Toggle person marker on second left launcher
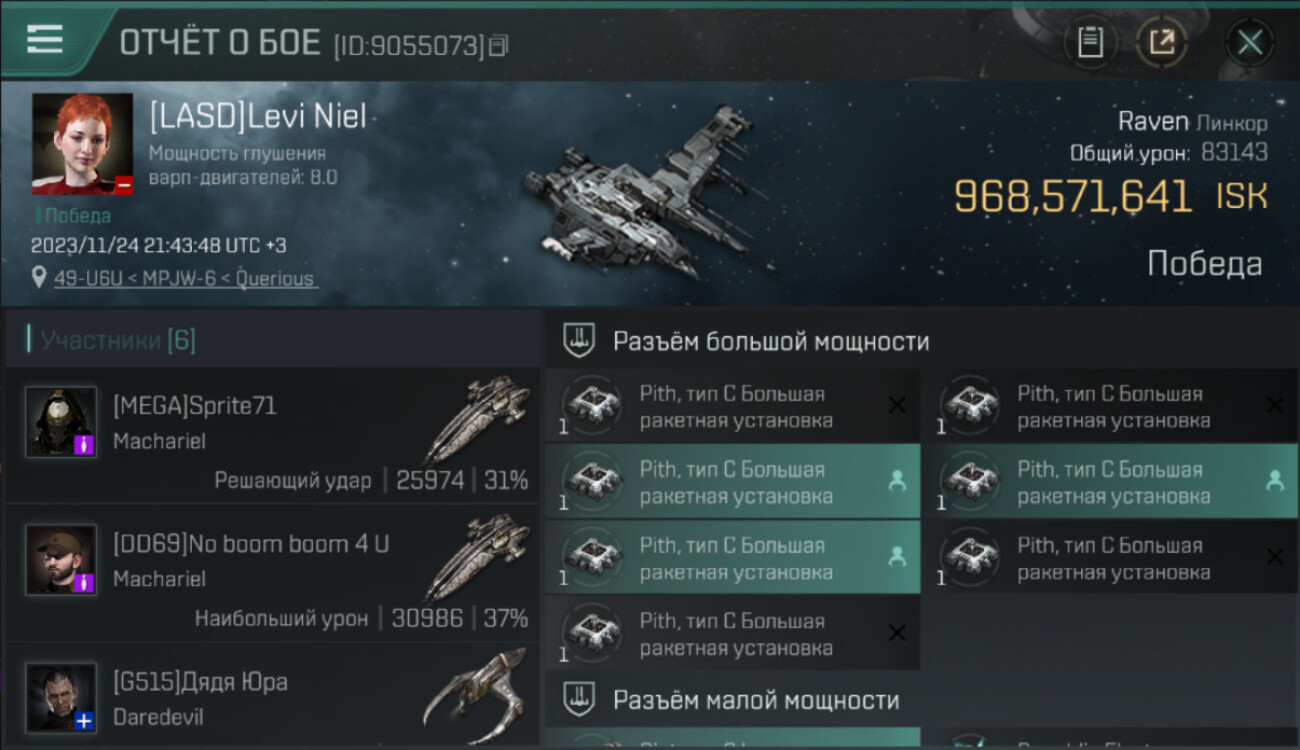The height and width of the screenshot is (750, 1300). click(x=897, y=481)
